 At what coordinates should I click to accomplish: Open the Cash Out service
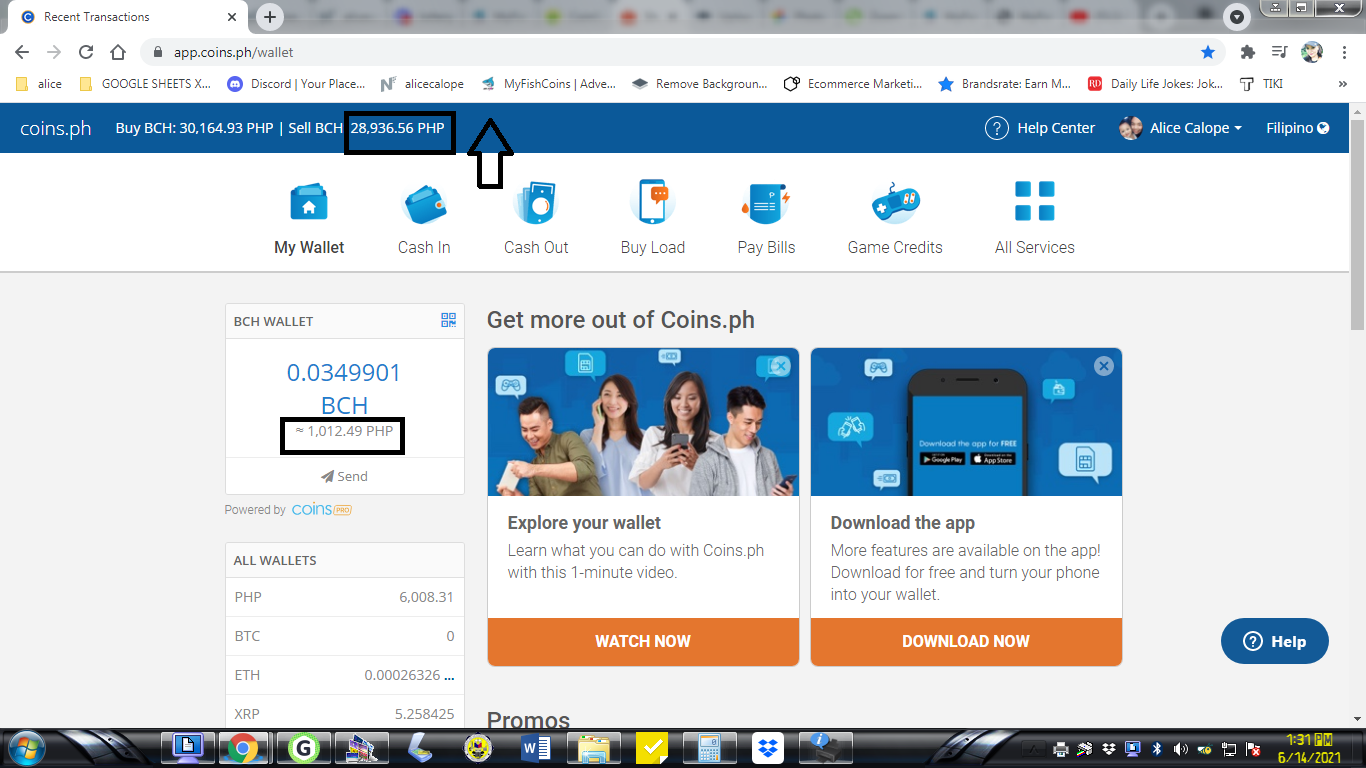pyautogui.click(x=536, y=202)
